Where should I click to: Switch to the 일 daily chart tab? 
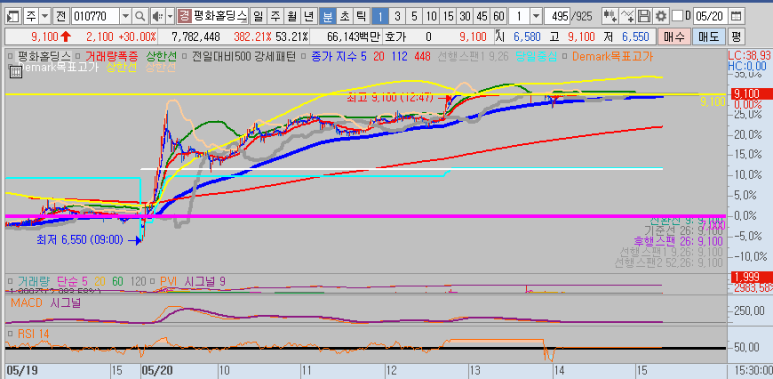click(258, 16)
